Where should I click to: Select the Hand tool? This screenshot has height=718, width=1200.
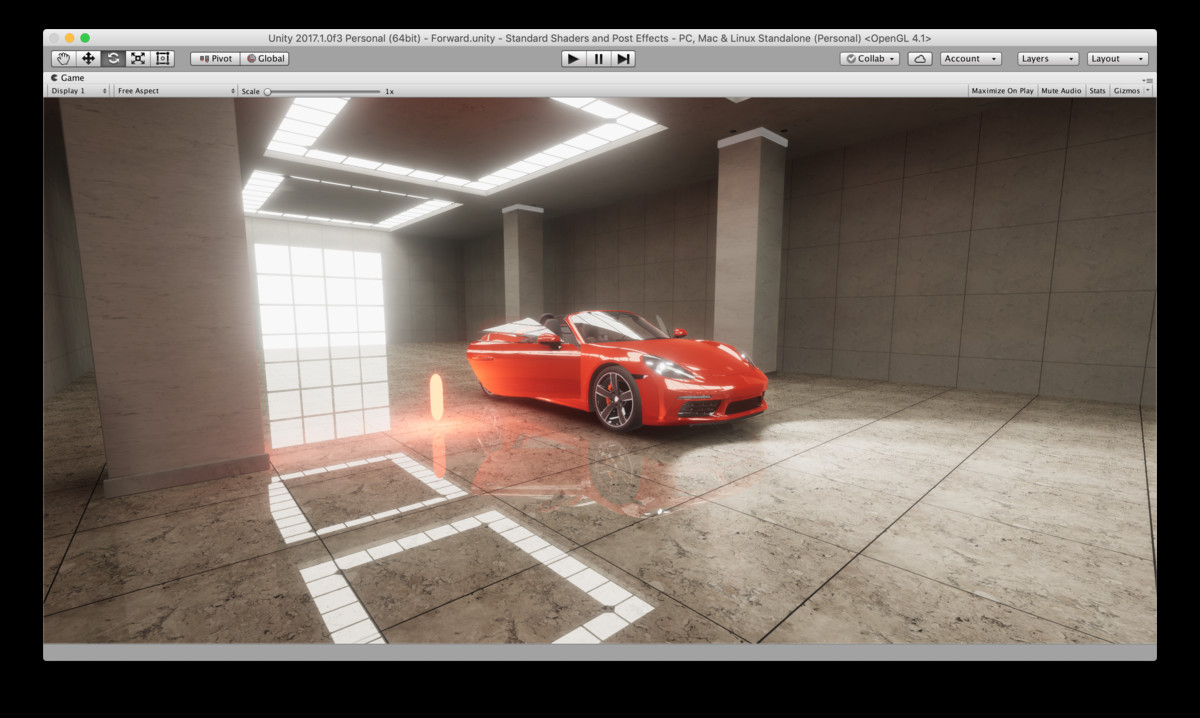(64, 59)
